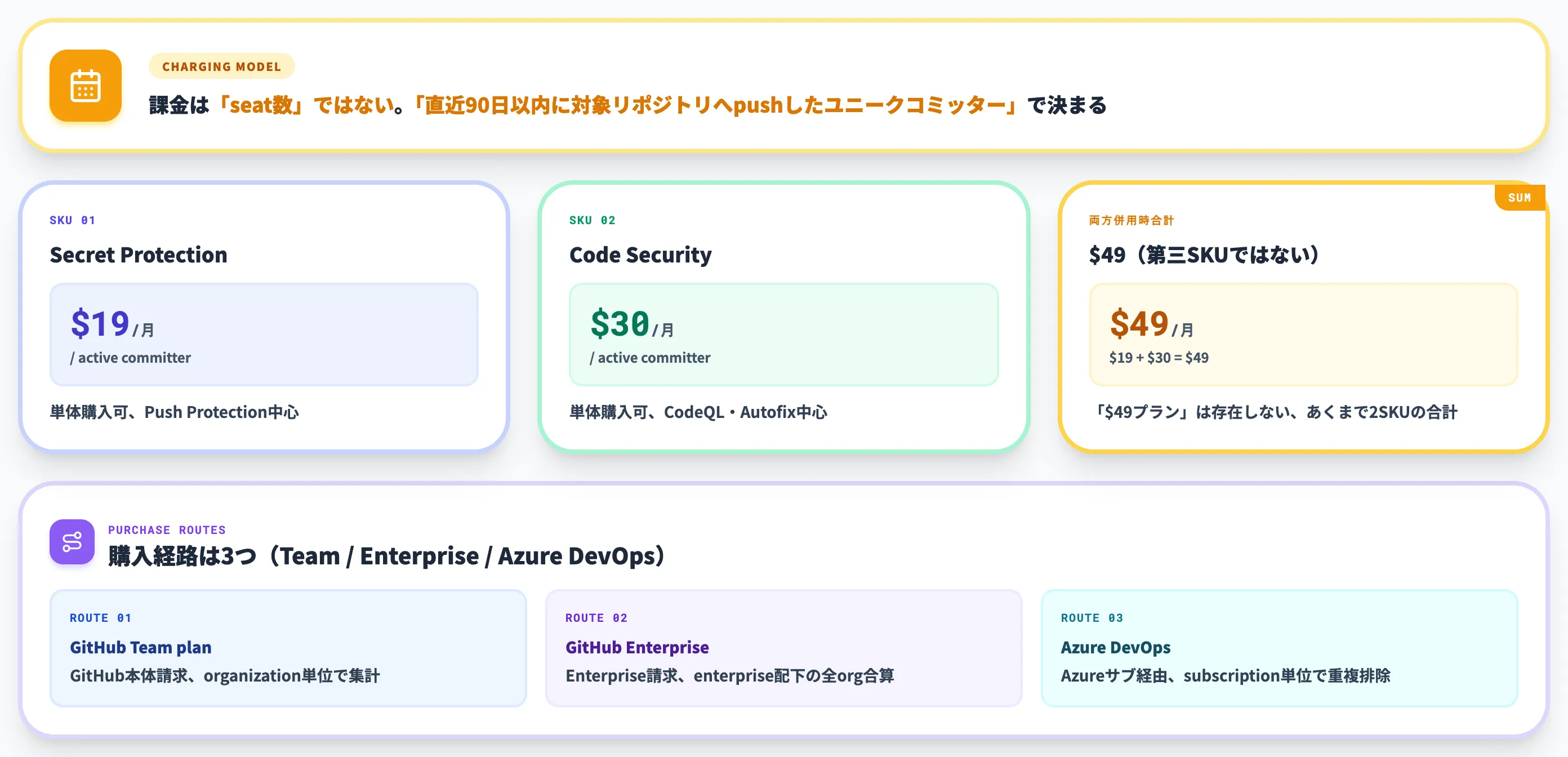Select the $30 price value
This screenshot has height=757, width=1568.
click(620, 323)
